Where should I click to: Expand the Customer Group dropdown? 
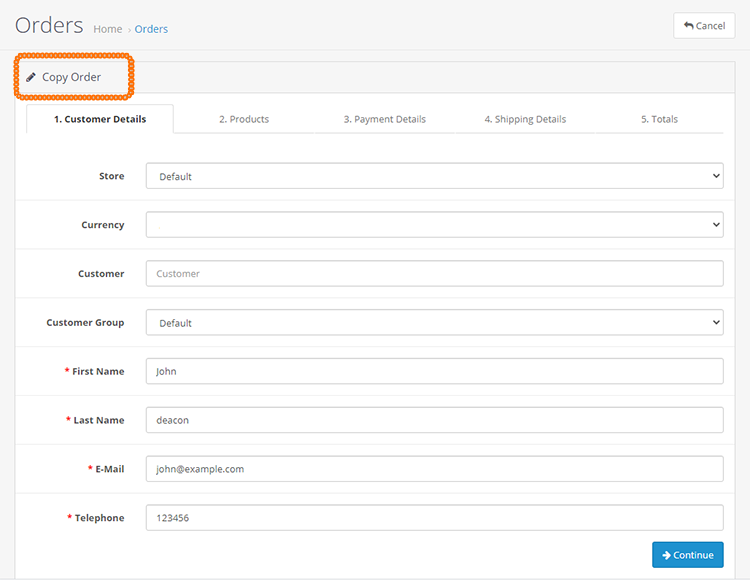(x=434, y=322)
